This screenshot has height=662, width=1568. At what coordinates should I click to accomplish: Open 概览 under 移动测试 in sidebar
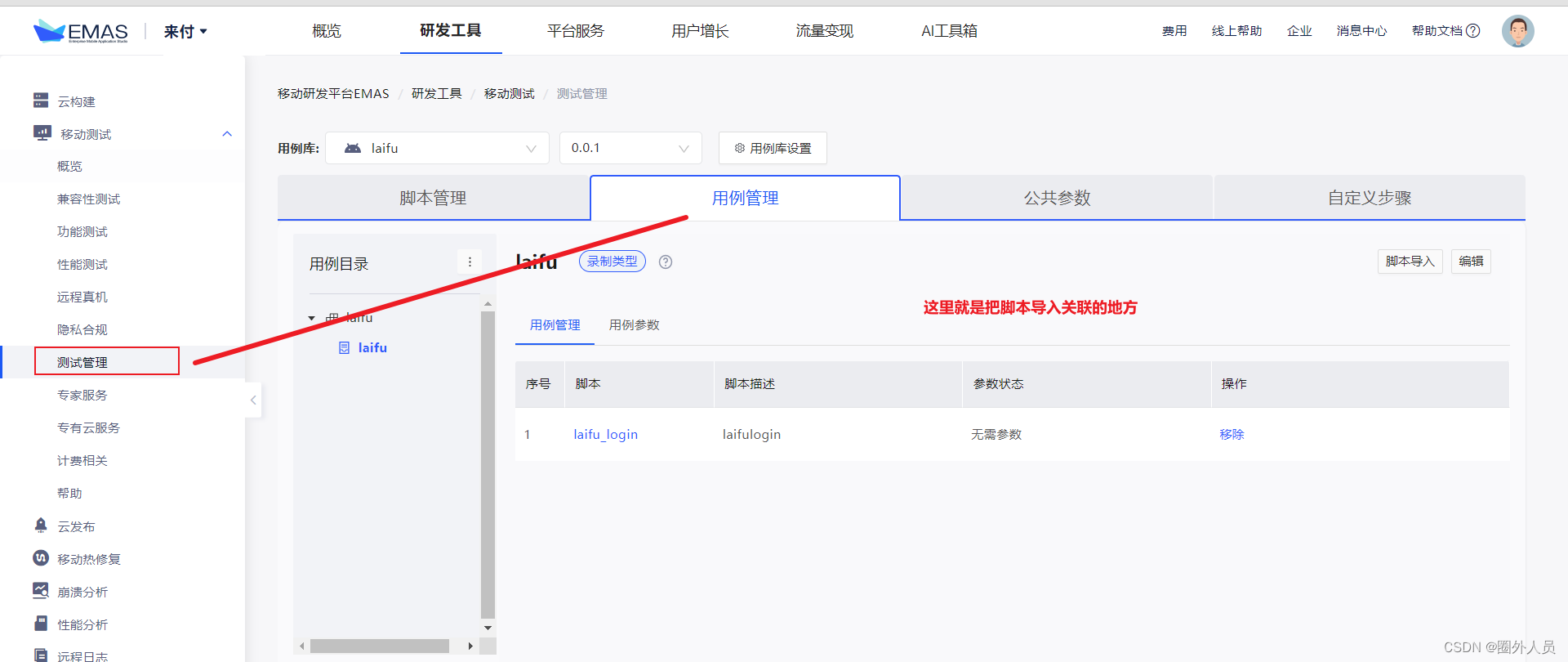69,166
